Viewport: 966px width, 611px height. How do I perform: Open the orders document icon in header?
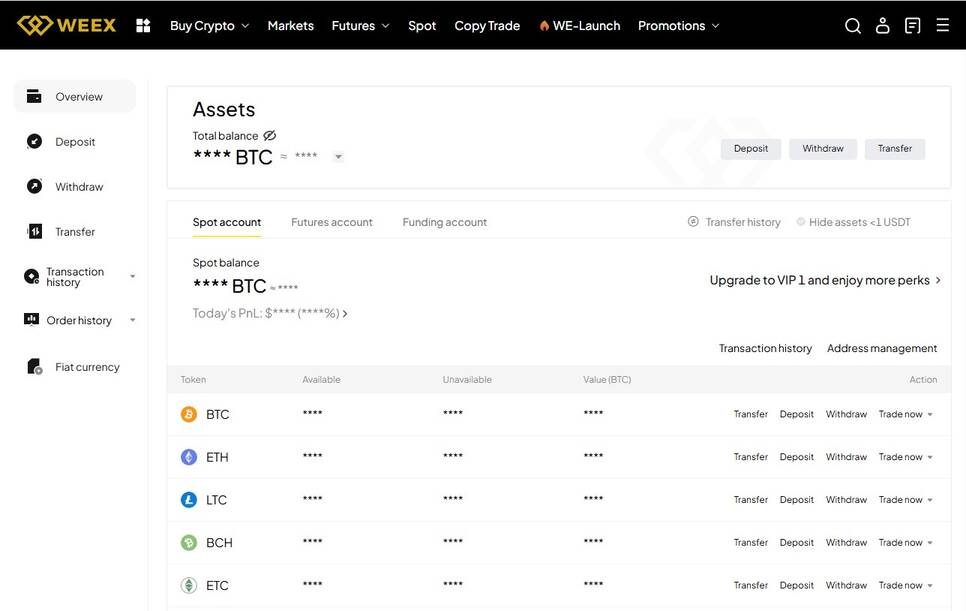(x=912, y=25)
